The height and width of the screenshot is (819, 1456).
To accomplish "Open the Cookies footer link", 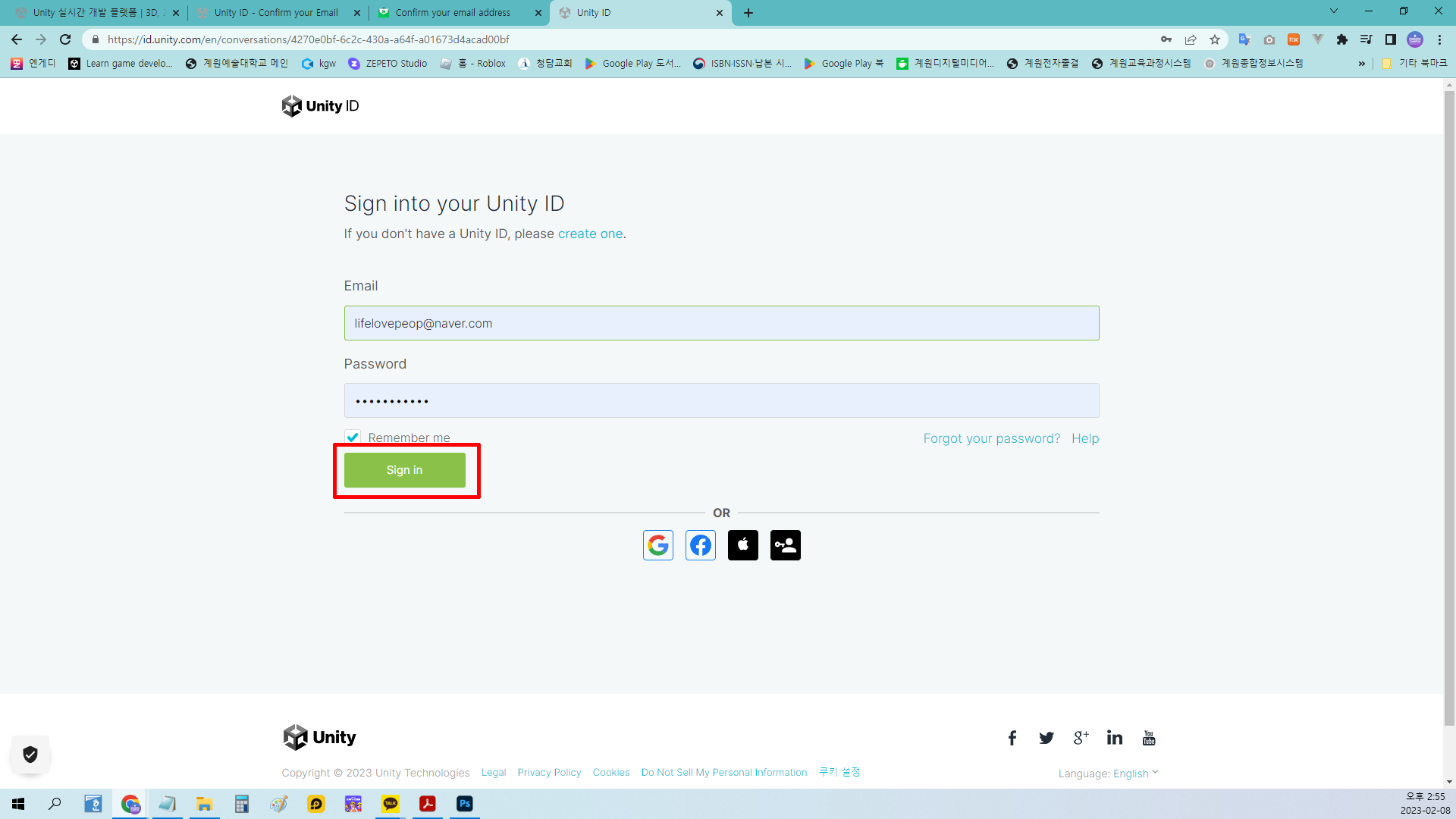I will (x=610, y=773).
